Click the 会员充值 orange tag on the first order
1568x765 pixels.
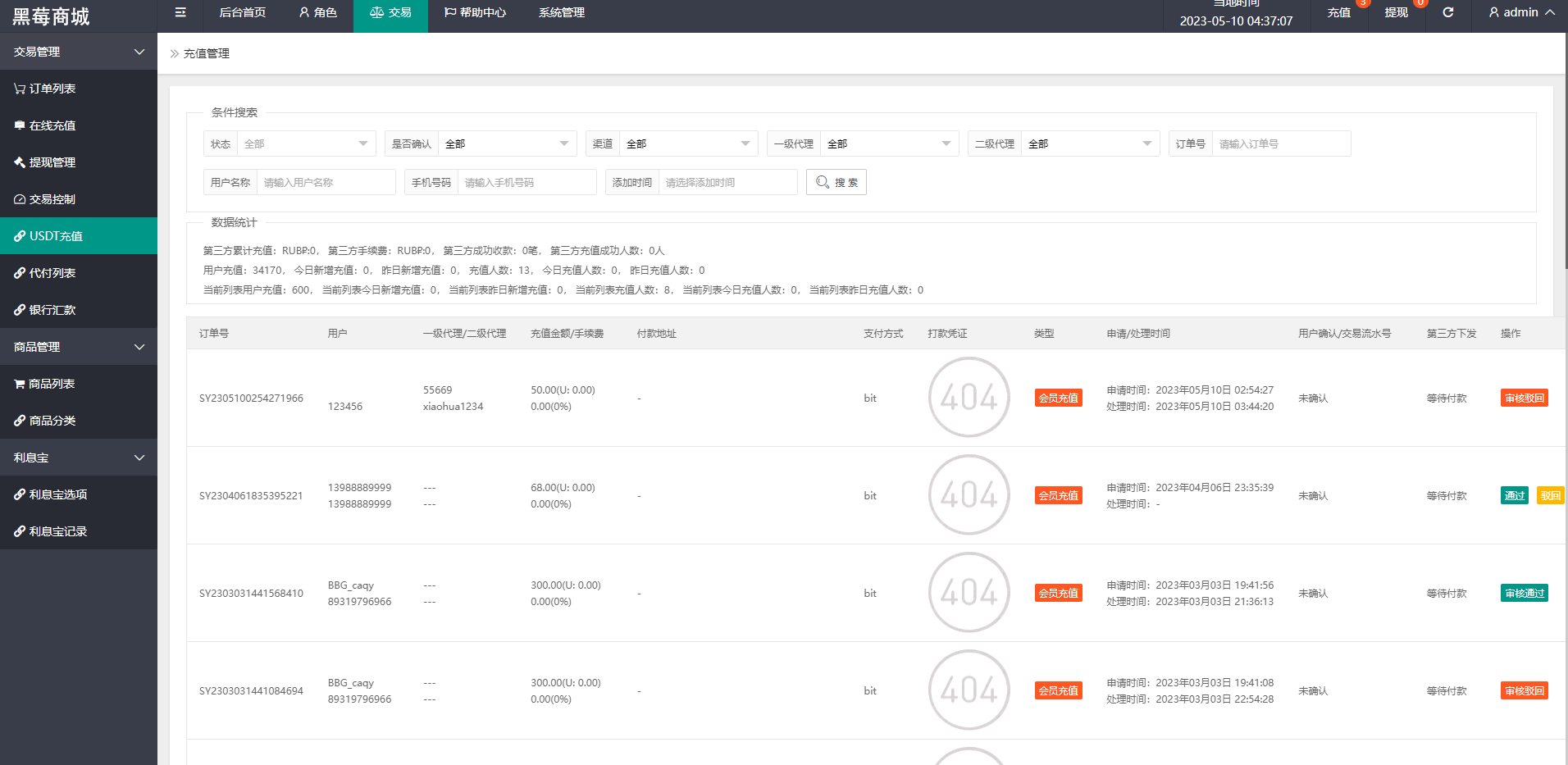(x=1058, y=398)
